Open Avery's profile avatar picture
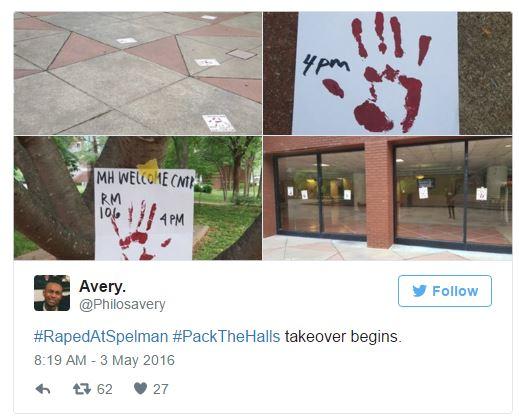 pos(52,293)
